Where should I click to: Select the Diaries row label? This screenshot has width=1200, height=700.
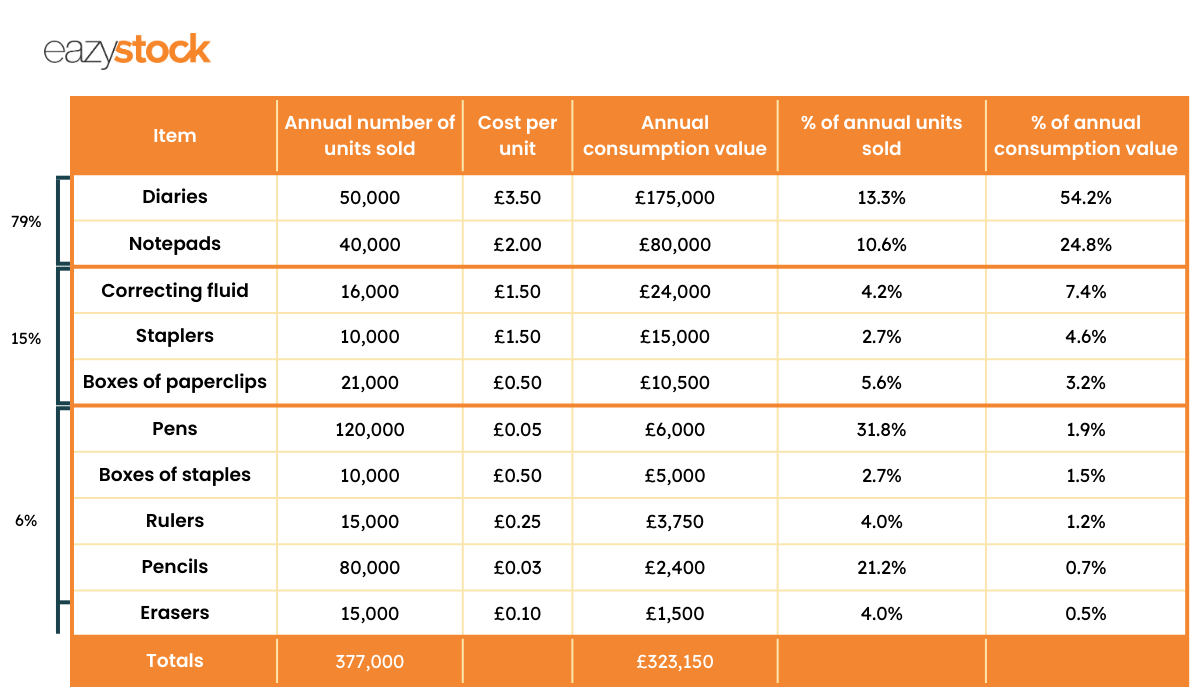point(175,197)
